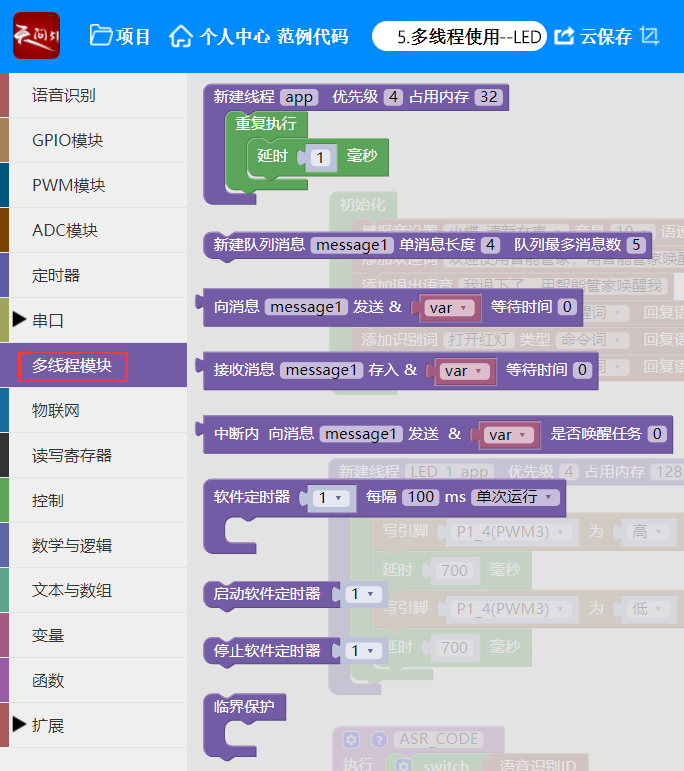The height and width of the screenshot is (771, 684).
Task: Click the 新建线程 block thread name app
Action: (x=299, y=97)
